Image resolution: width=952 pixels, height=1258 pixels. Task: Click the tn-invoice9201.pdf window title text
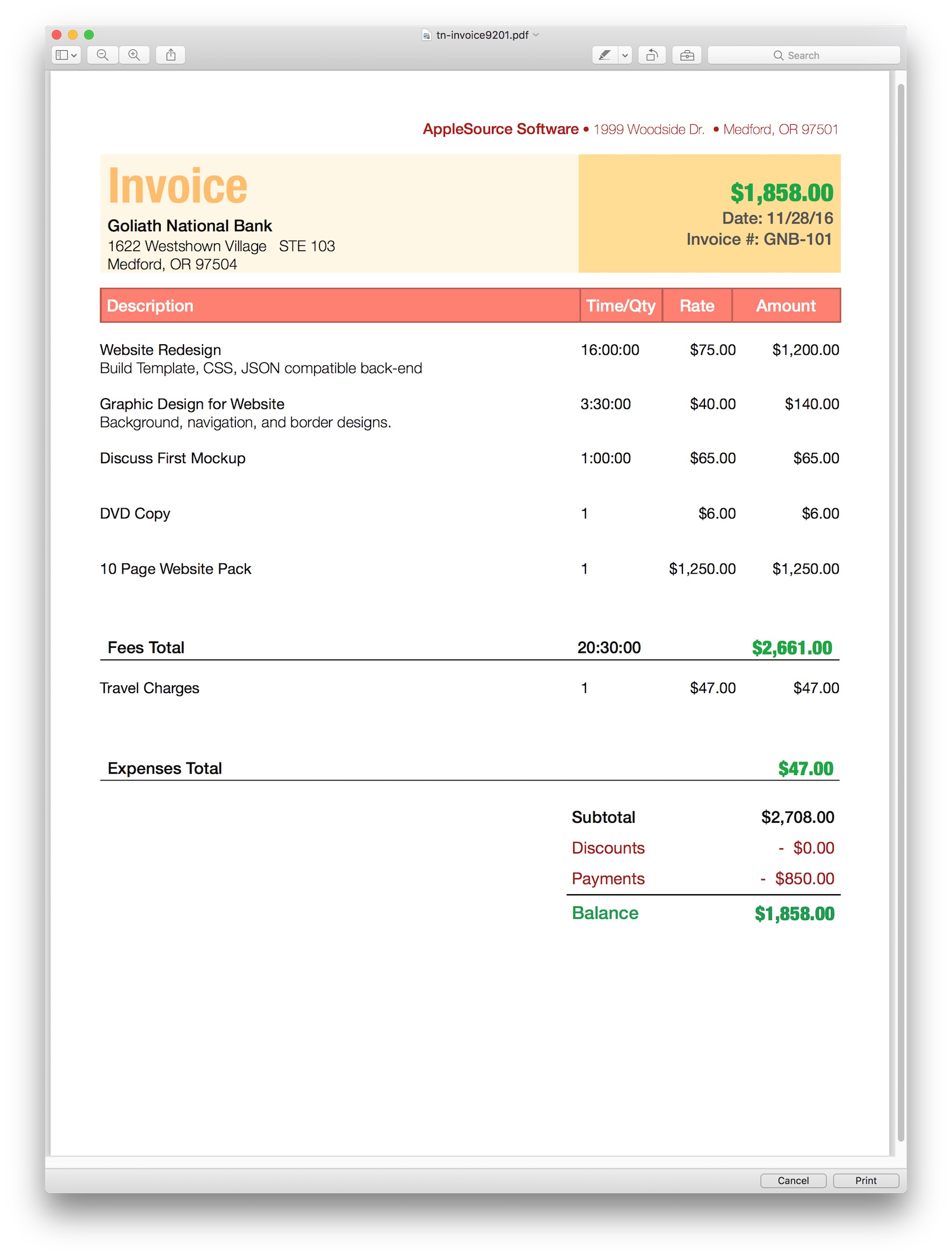[x=482, y=35]
